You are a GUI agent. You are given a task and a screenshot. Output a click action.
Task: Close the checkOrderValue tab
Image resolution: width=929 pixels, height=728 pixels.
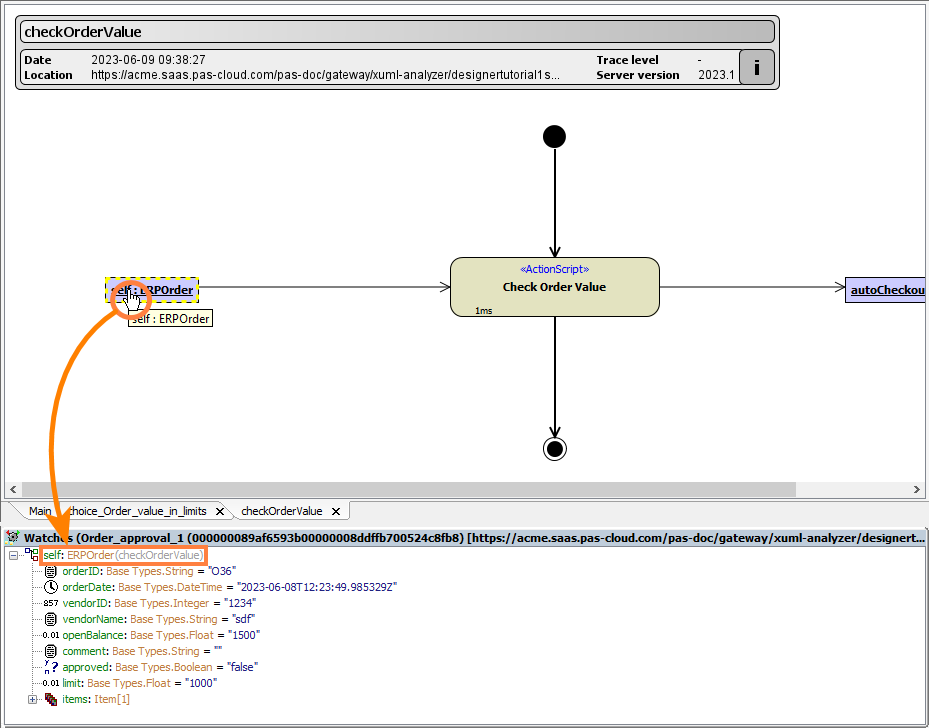336,511
